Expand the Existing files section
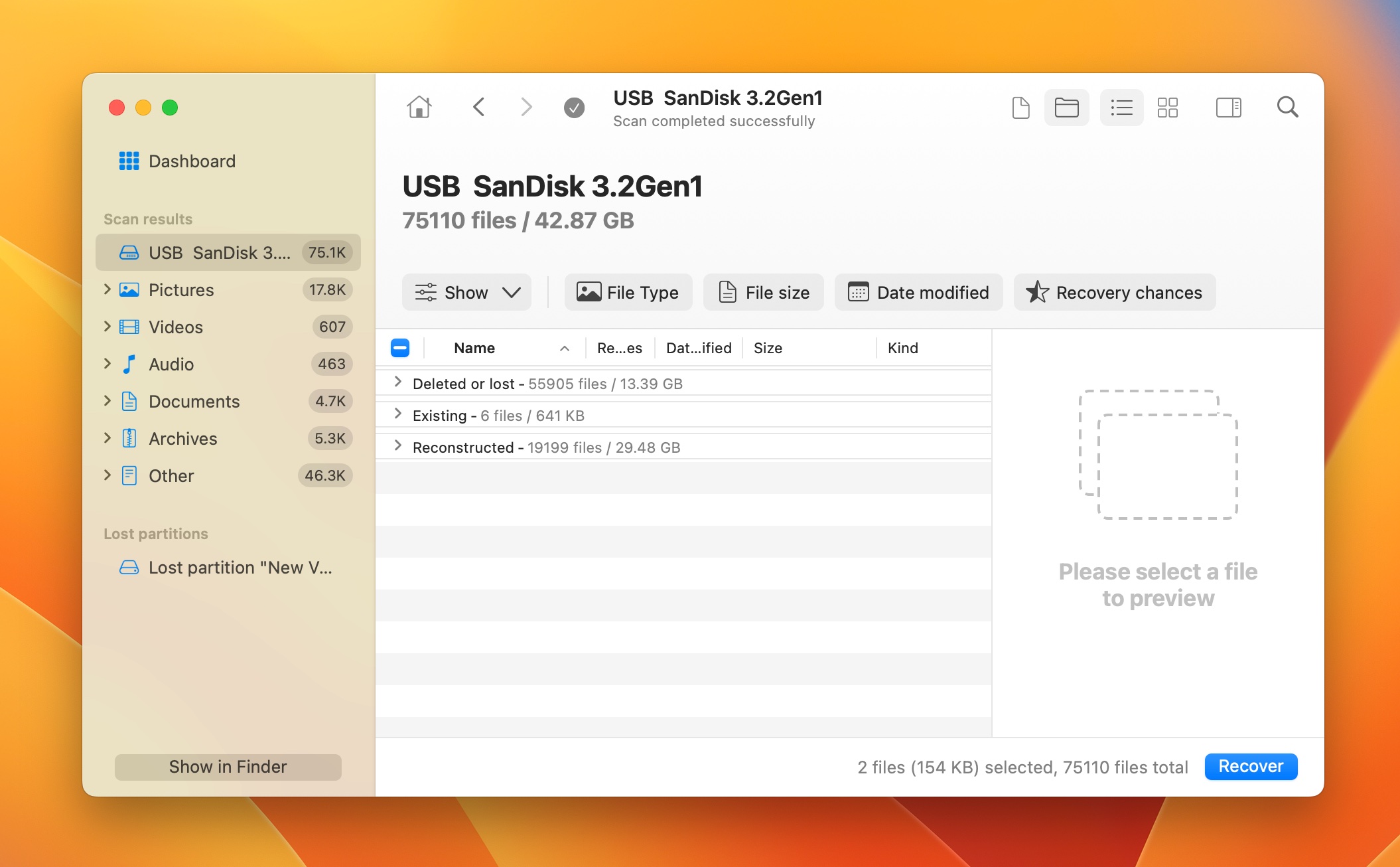Screen dimensions: 1400x867 click(x=397, y=415)
